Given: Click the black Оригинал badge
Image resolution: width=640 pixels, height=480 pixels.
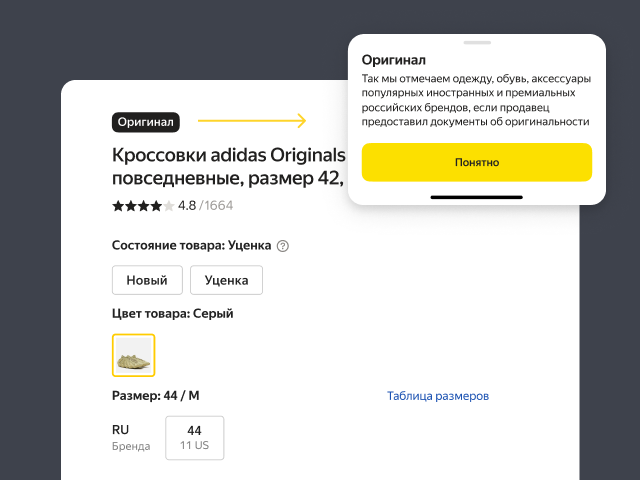Looking at the screenshot, I should 146,122.
